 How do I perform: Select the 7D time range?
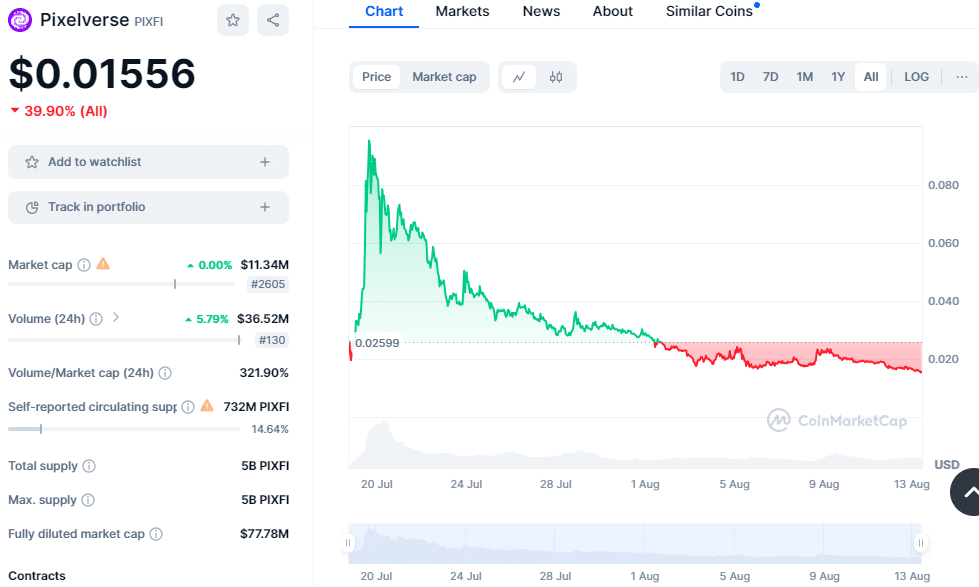770,77
